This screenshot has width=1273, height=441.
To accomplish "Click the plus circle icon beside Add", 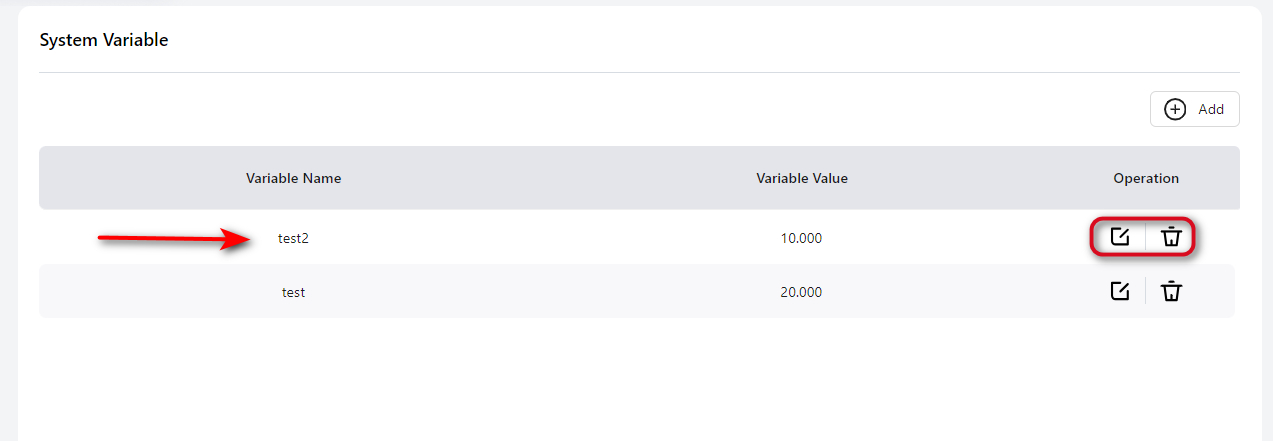I will (x=1176, y=109).
